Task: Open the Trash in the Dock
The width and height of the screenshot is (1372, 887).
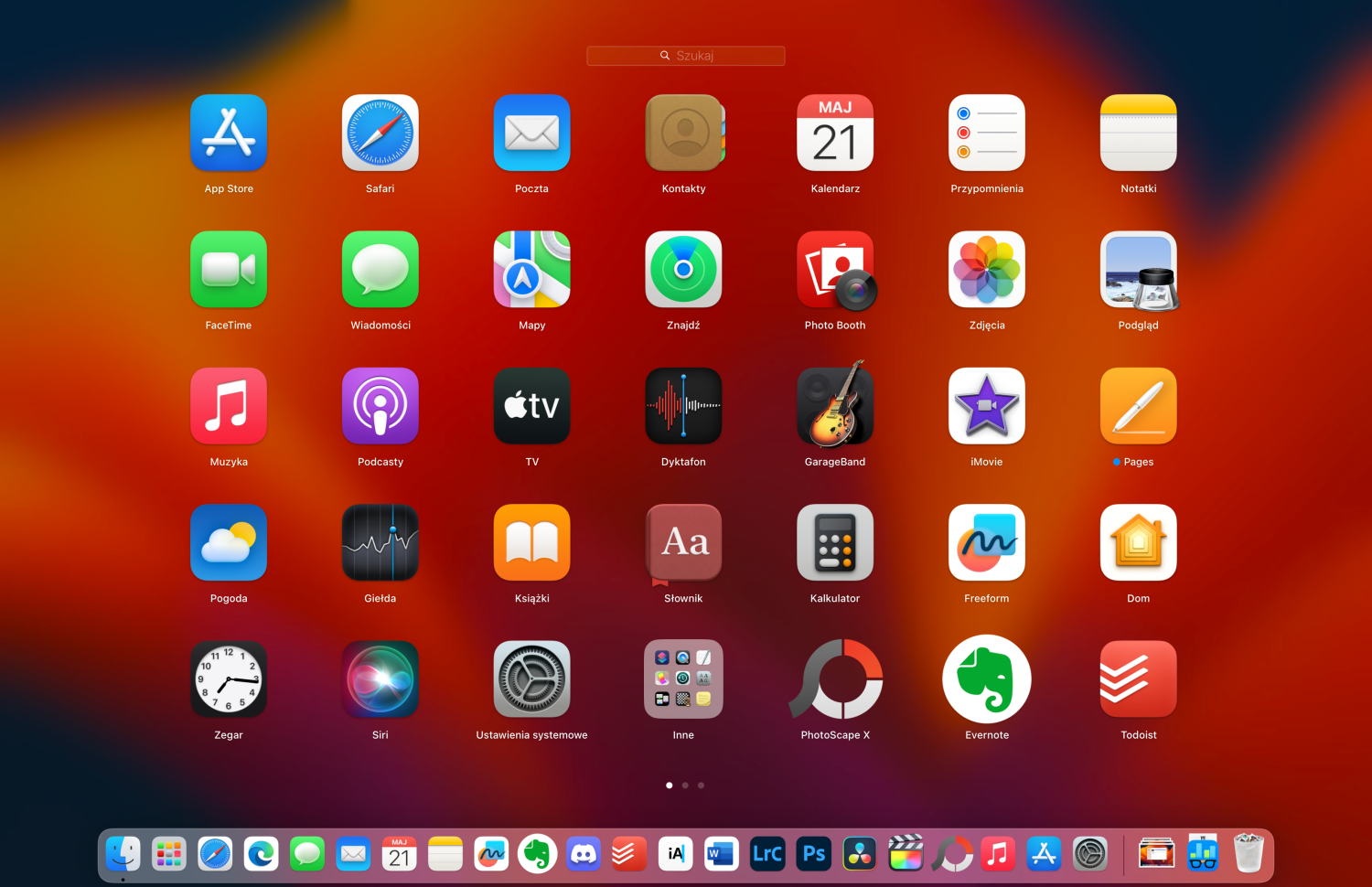Action: click(1249, 854)
